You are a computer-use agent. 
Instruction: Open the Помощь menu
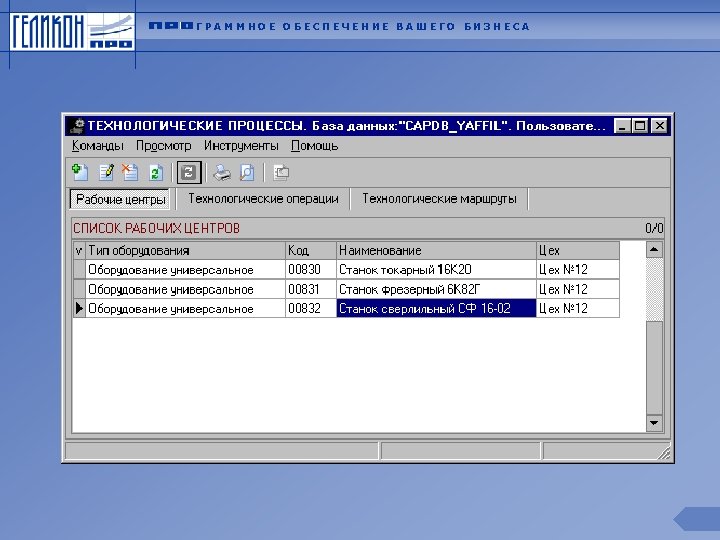315,146
